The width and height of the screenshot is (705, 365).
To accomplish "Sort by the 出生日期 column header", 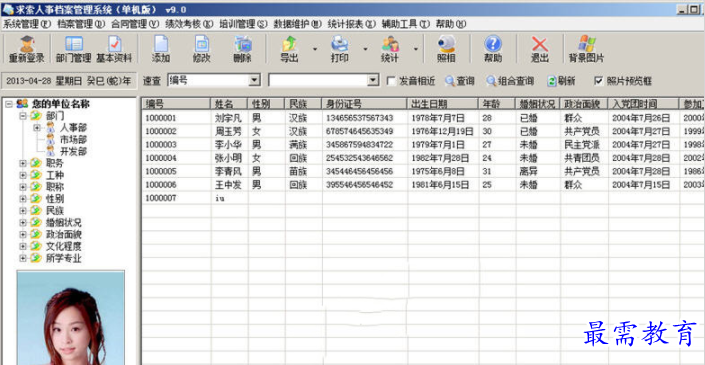I will [x=443, y=104].
